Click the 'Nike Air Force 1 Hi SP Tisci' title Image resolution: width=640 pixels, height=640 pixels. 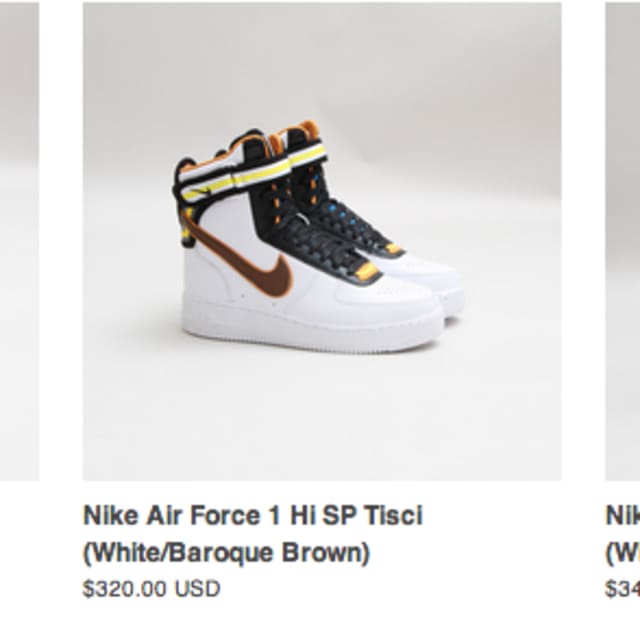(x=252, y=516)
